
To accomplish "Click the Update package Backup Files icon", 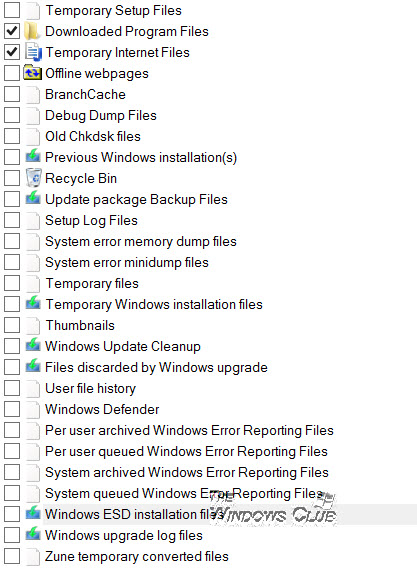I will [33, 199].
